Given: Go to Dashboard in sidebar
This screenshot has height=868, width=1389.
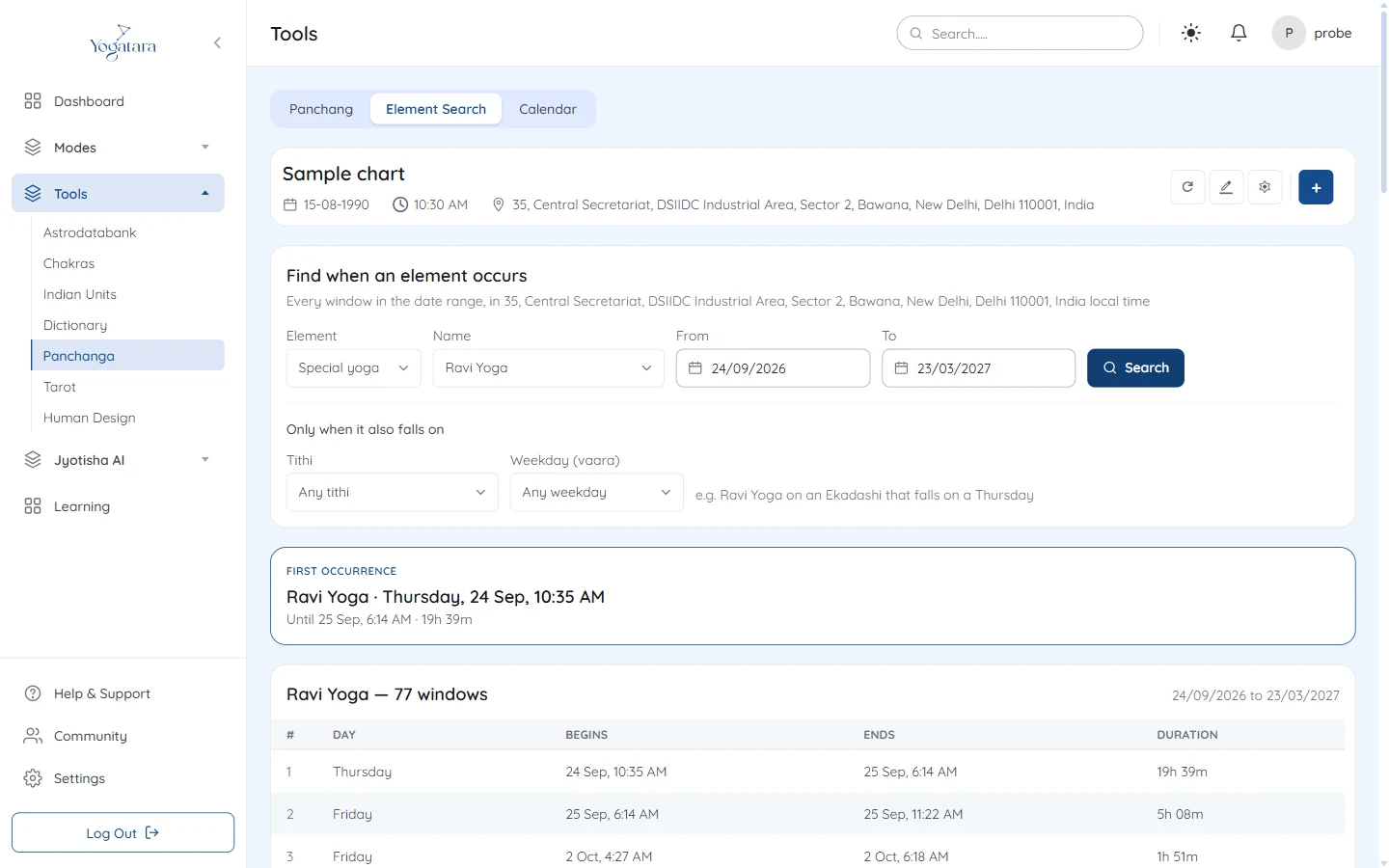Looking at the screenshot, I should point(89,101).
